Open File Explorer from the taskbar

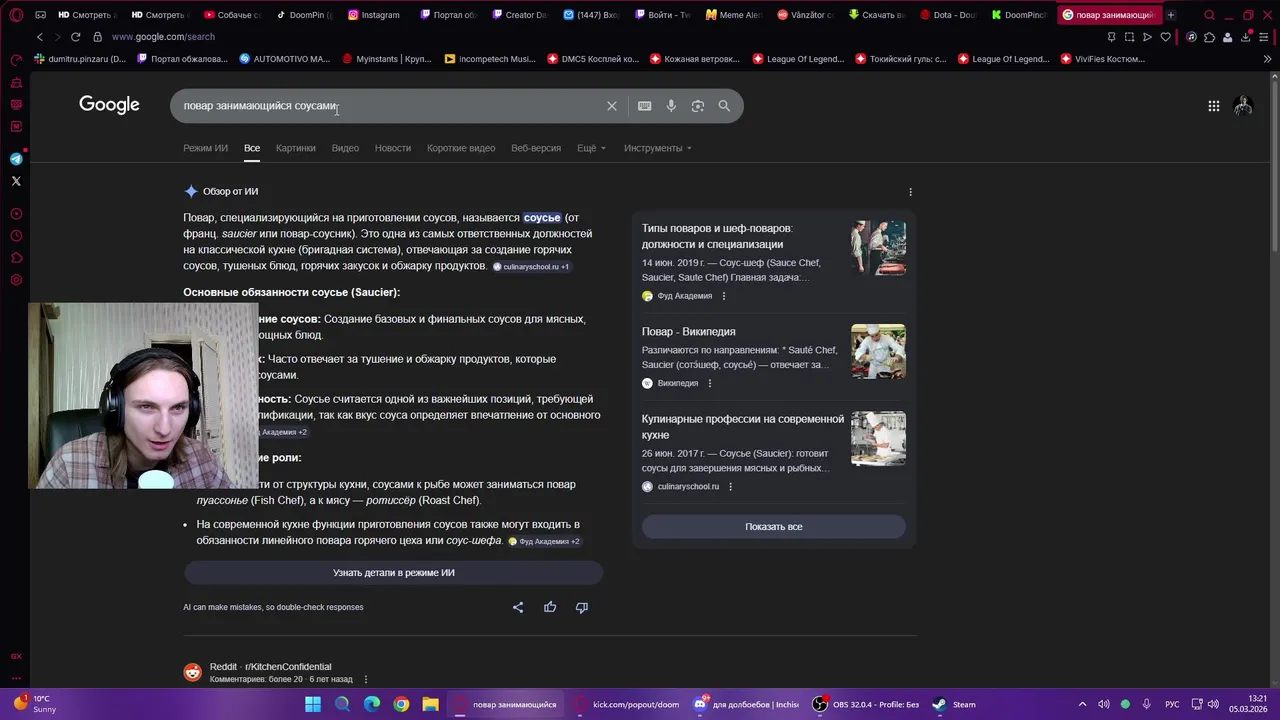pos(430,705)
